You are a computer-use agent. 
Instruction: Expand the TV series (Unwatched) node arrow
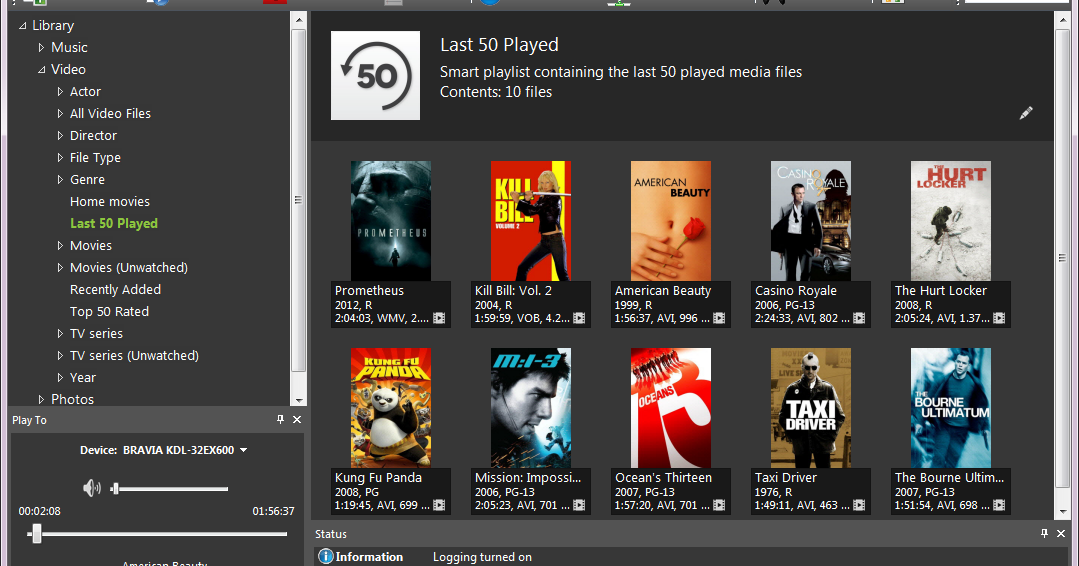coord(60,356)
